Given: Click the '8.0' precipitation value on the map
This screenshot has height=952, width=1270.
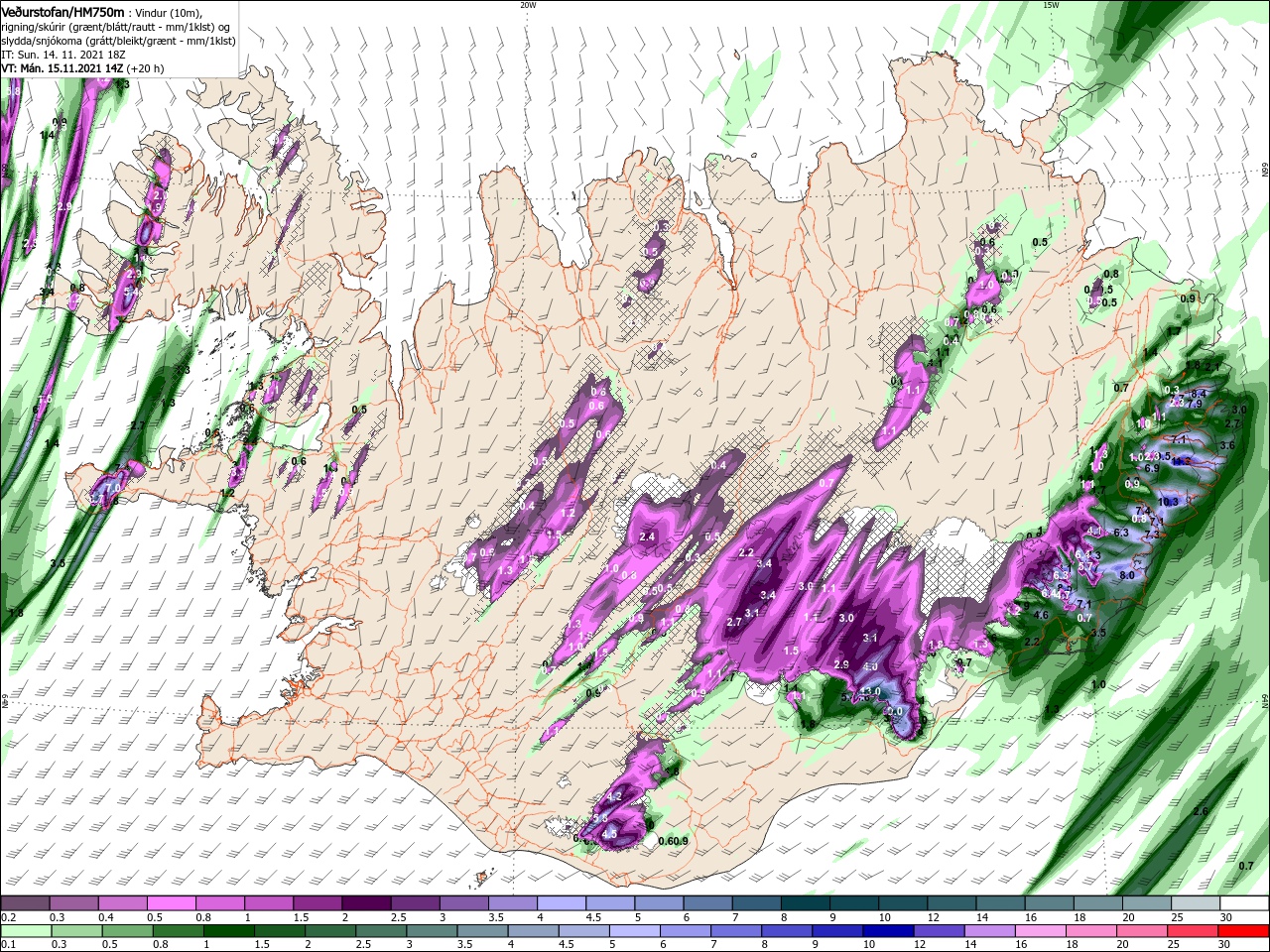Looking at the screenshot, I should 1127,575.
